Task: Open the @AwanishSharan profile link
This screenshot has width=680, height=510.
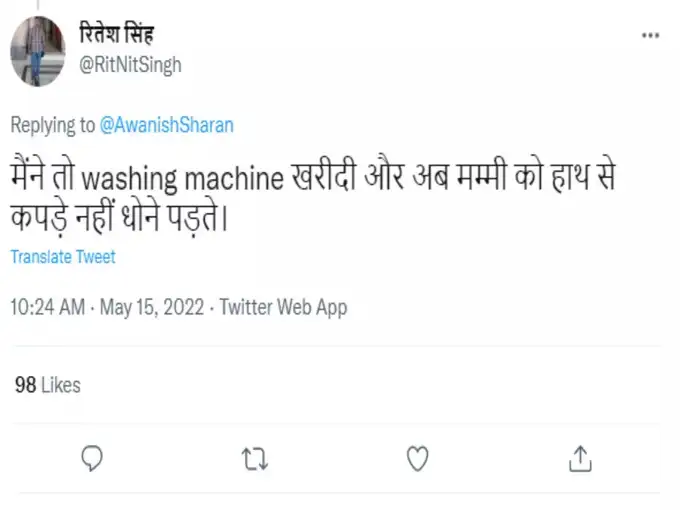Action: (166, 125)
